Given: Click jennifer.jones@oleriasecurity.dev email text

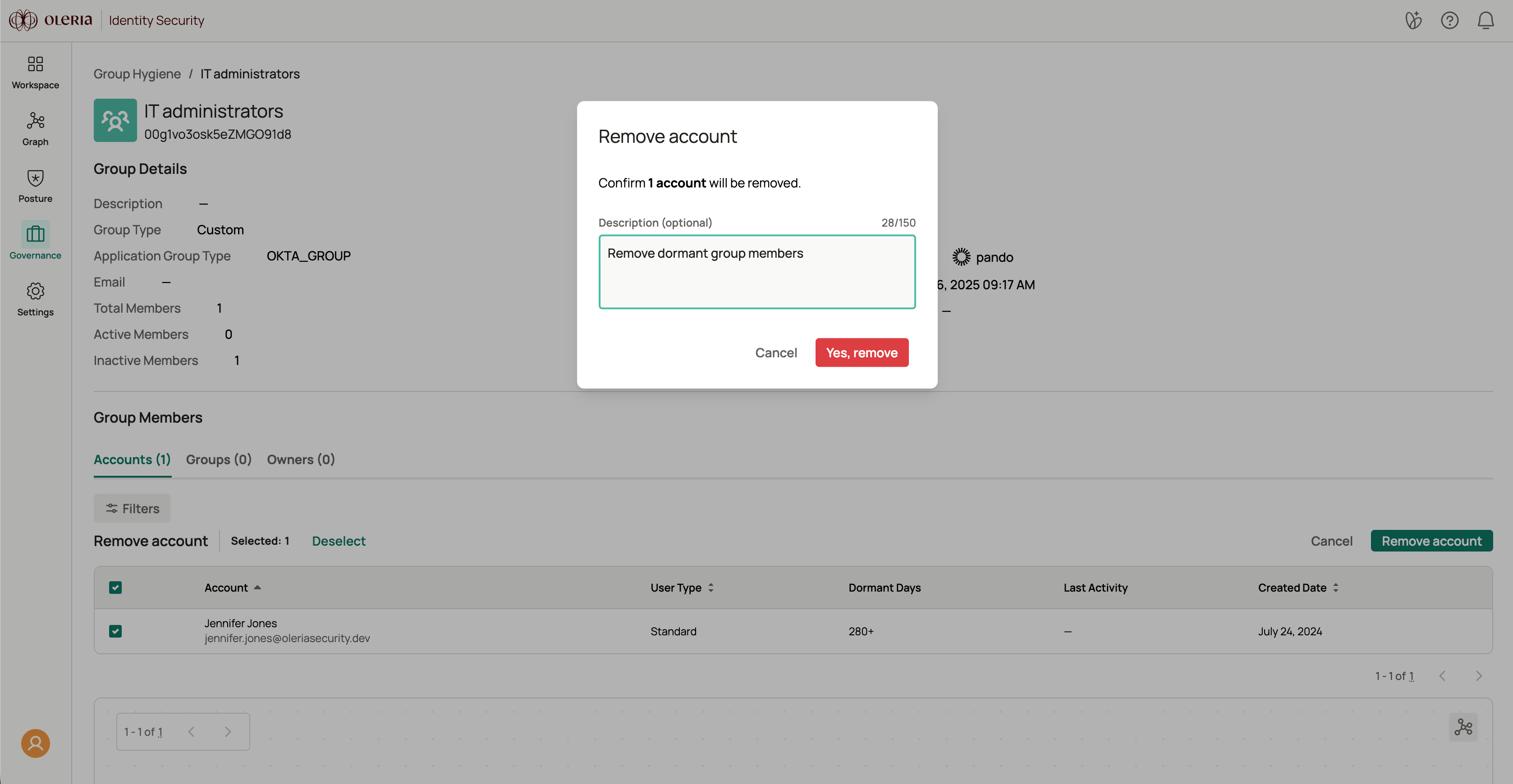Looking at the screenshot, I should coord(287,638).
